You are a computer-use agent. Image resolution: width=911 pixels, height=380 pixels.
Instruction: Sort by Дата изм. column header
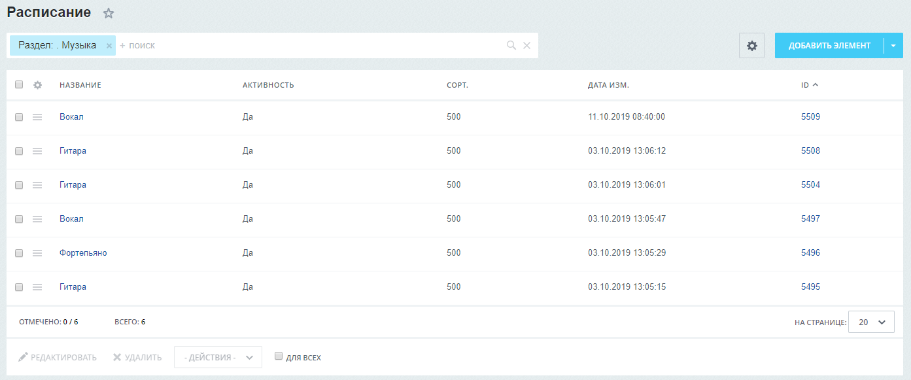(609, 85)
